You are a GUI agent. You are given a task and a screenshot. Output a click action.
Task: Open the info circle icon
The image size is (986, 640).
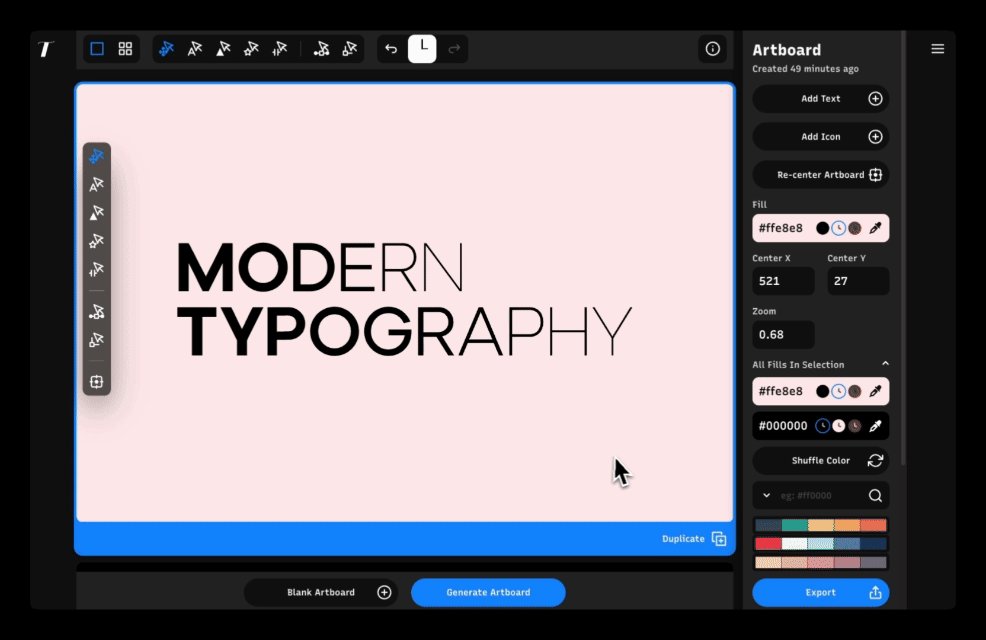tap(712, 48)
